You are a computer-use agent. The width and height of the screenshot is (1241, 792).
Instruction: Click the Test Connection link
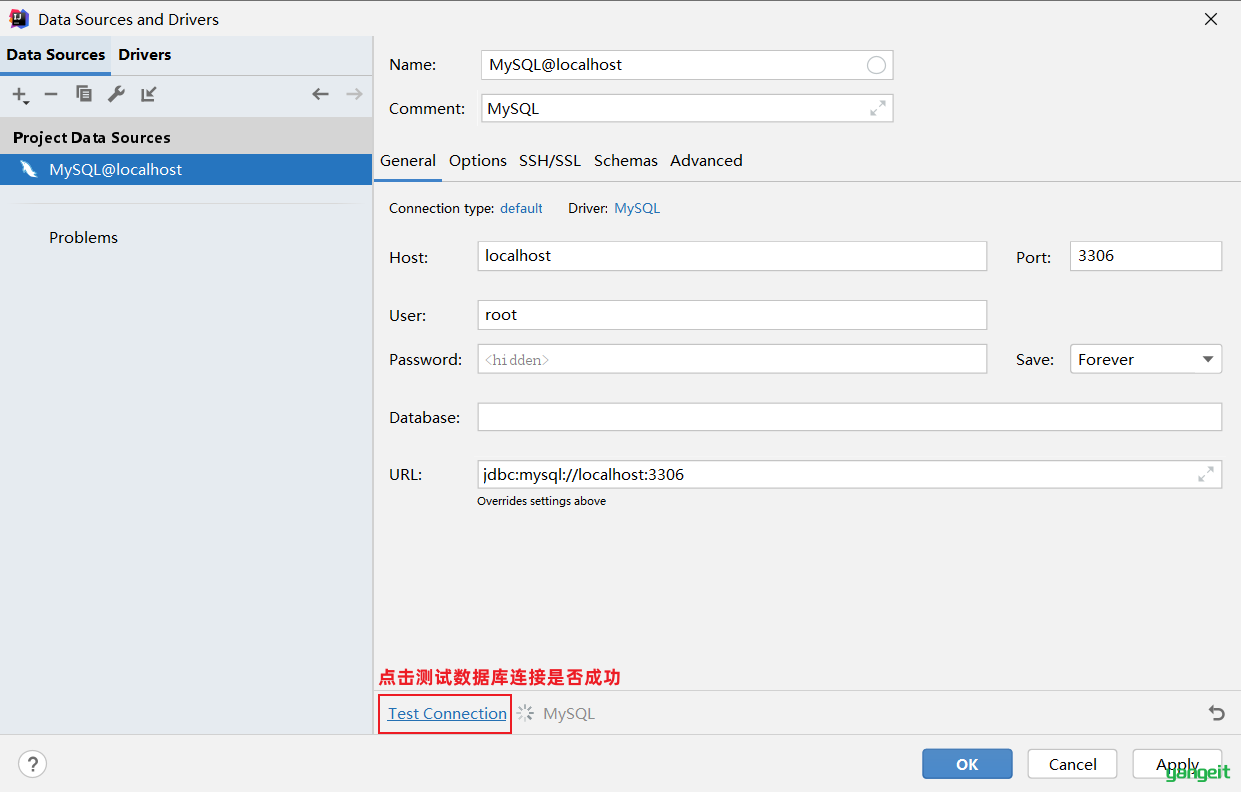pyautogui.click(x=447, y=713)
